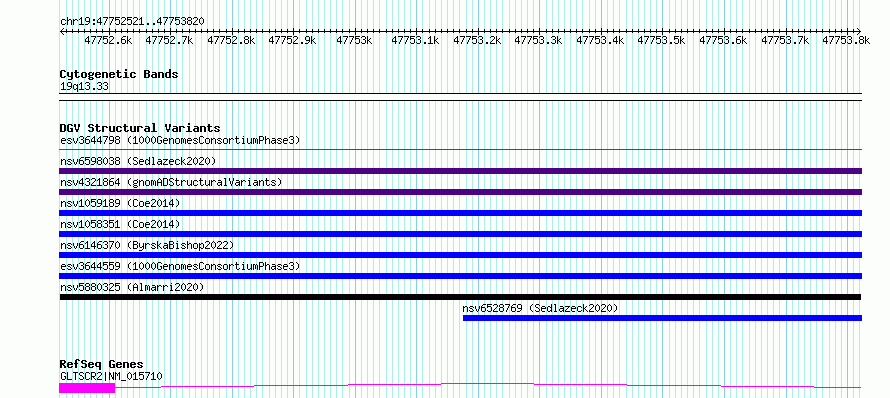Image resolution: width=890 pixels, height=398 pixels.
Task: Click the magenta GLTSCR2 exon block
Action: tap(87, 388)
